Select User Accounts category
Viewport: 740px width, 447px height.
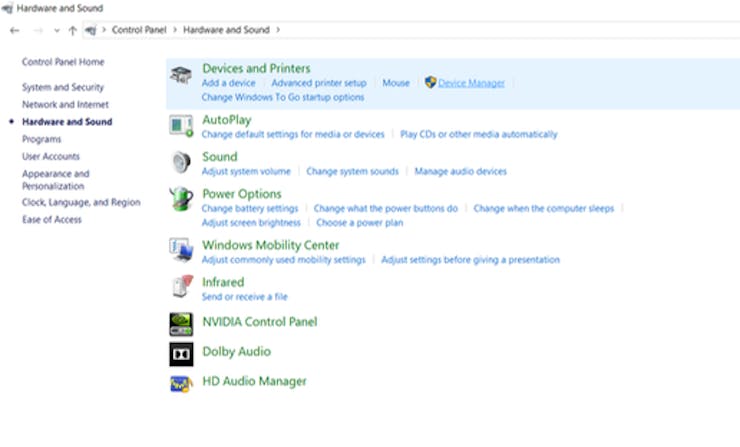[x=50, y=156]
